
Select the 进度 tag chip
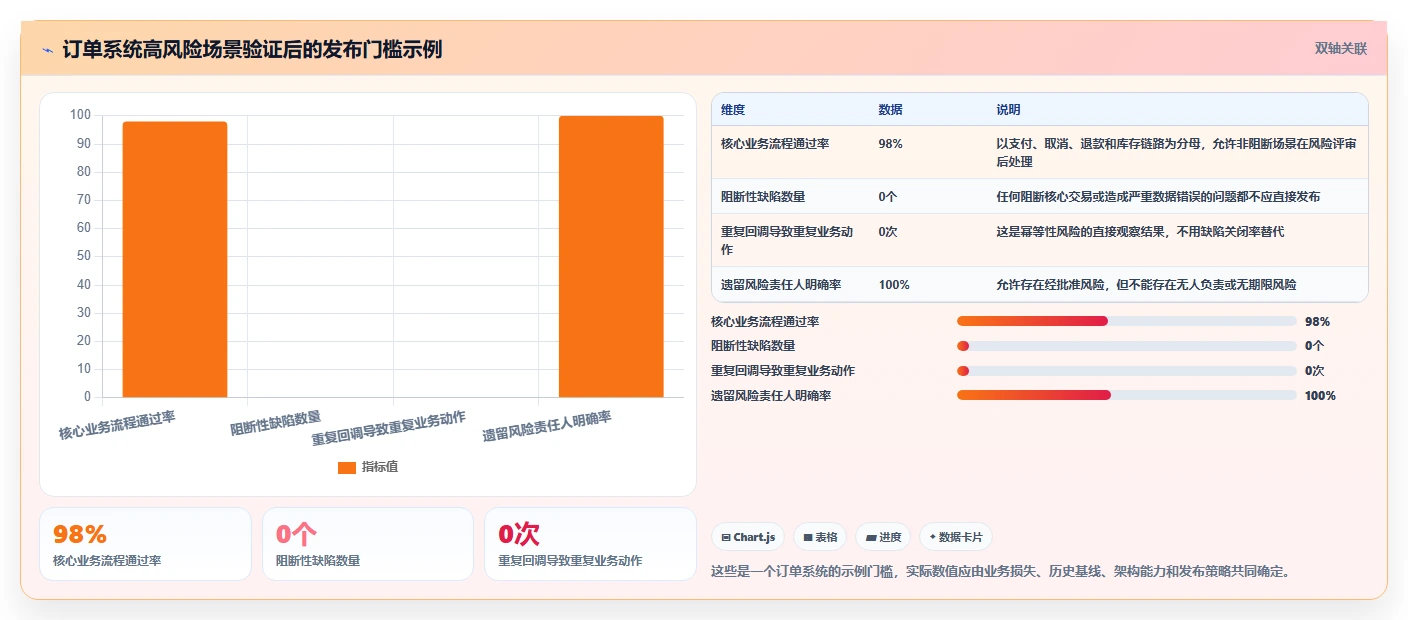click(x=883, y=537)
